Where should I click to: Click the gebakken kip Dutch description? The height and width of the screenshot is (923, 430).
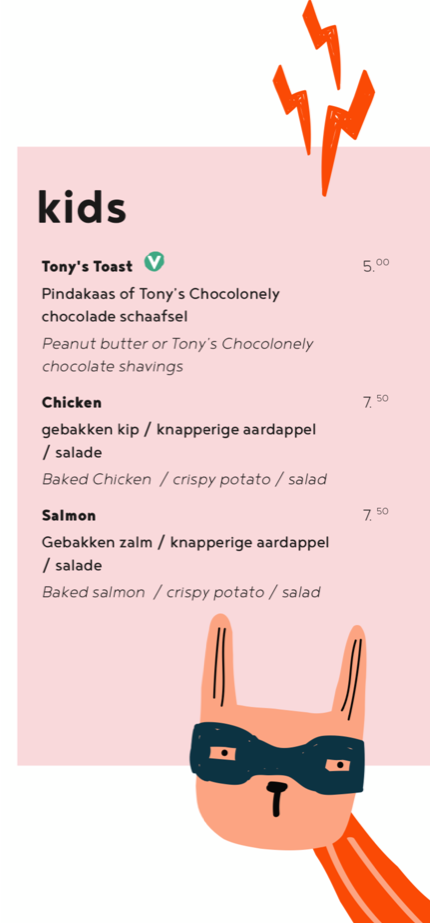tap(179, 441)
